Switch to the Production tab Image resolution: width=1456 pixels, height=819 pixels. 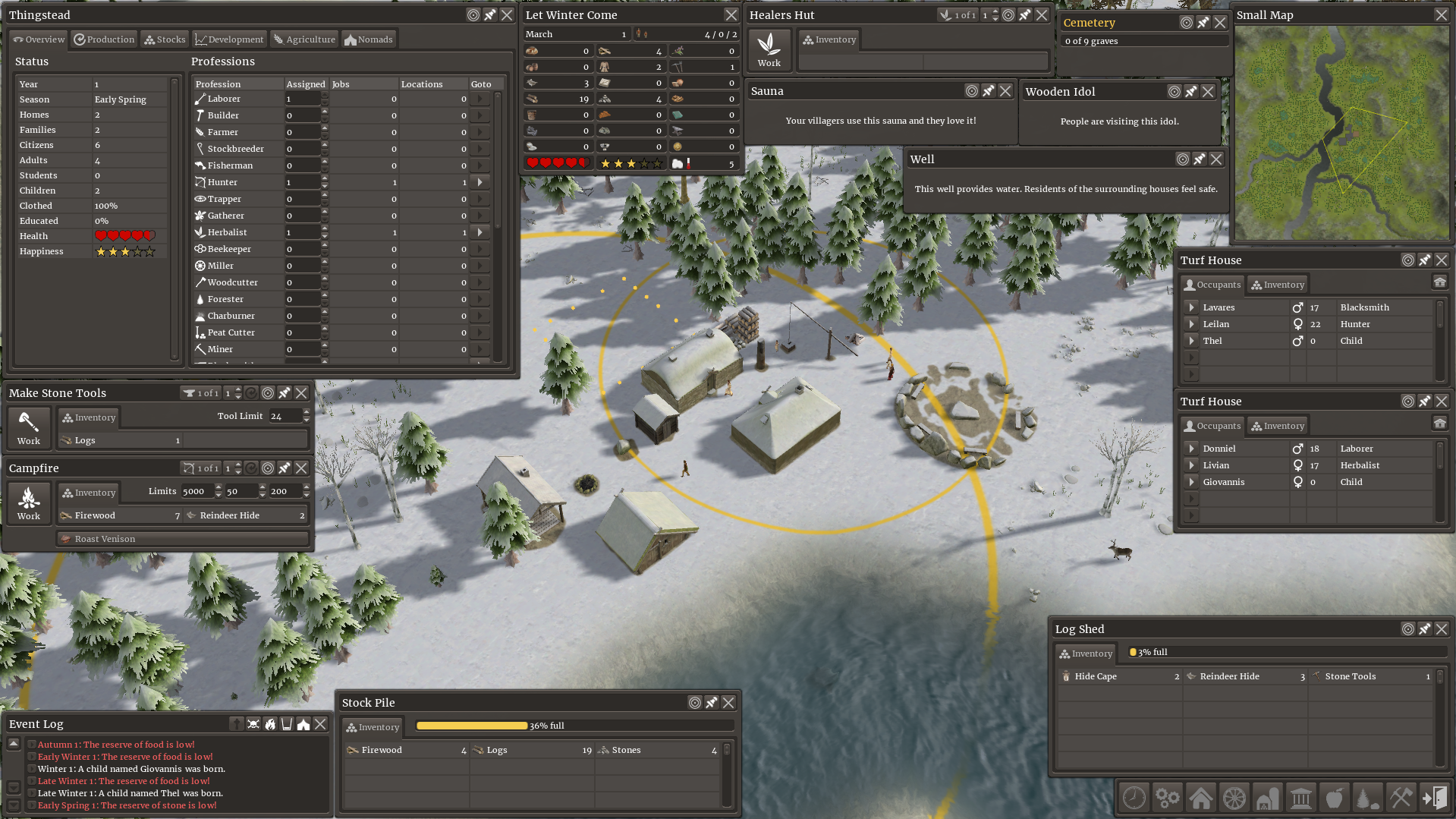point(104,39)
